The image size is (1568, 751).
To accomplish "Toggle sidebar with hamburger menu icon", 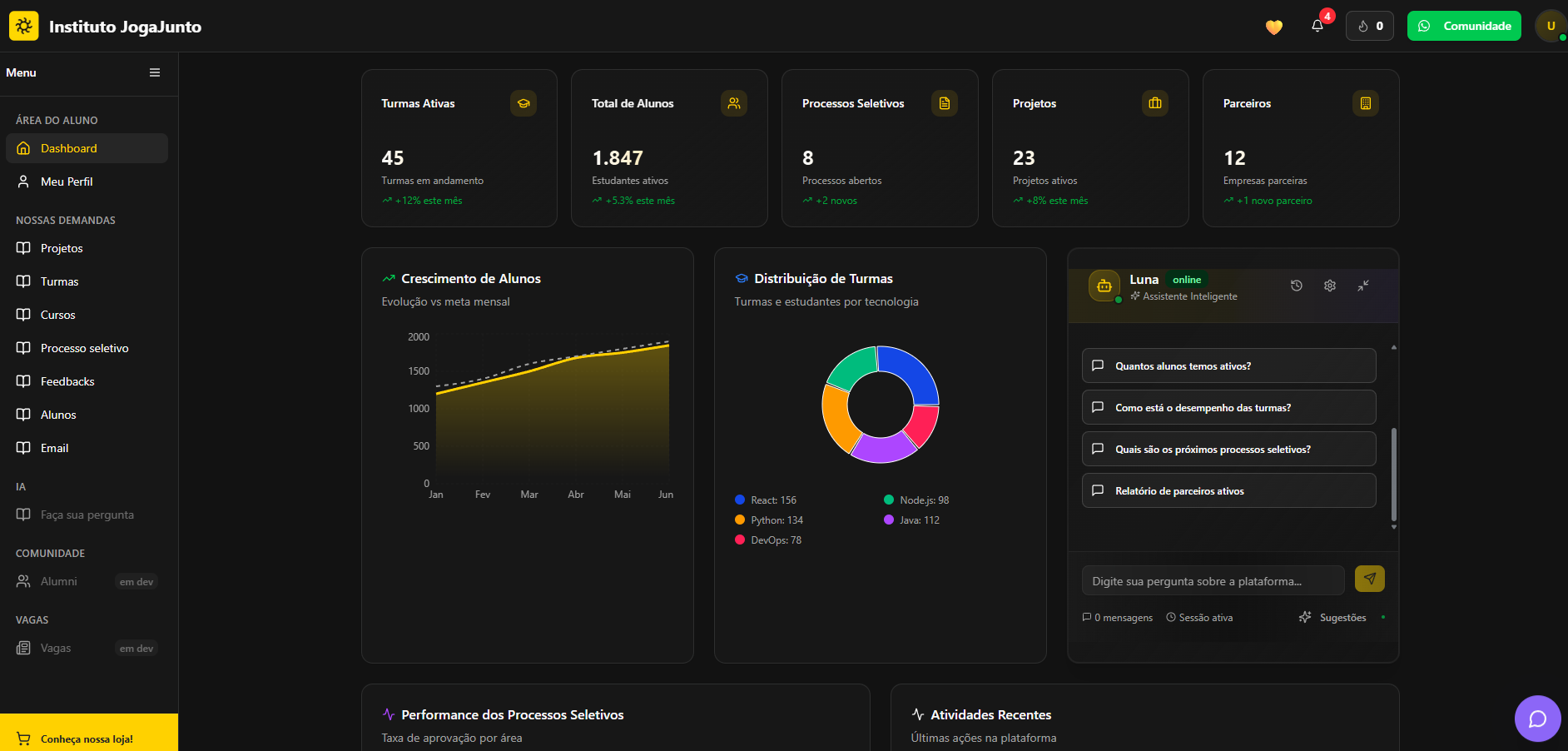I will 155,72.
